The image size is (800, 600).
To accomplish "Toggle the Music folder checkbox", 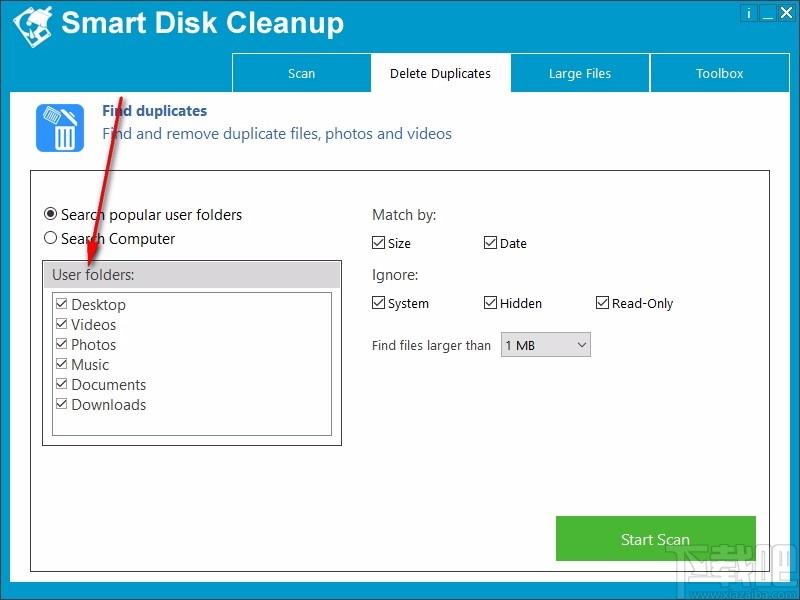I will (62, 364).
